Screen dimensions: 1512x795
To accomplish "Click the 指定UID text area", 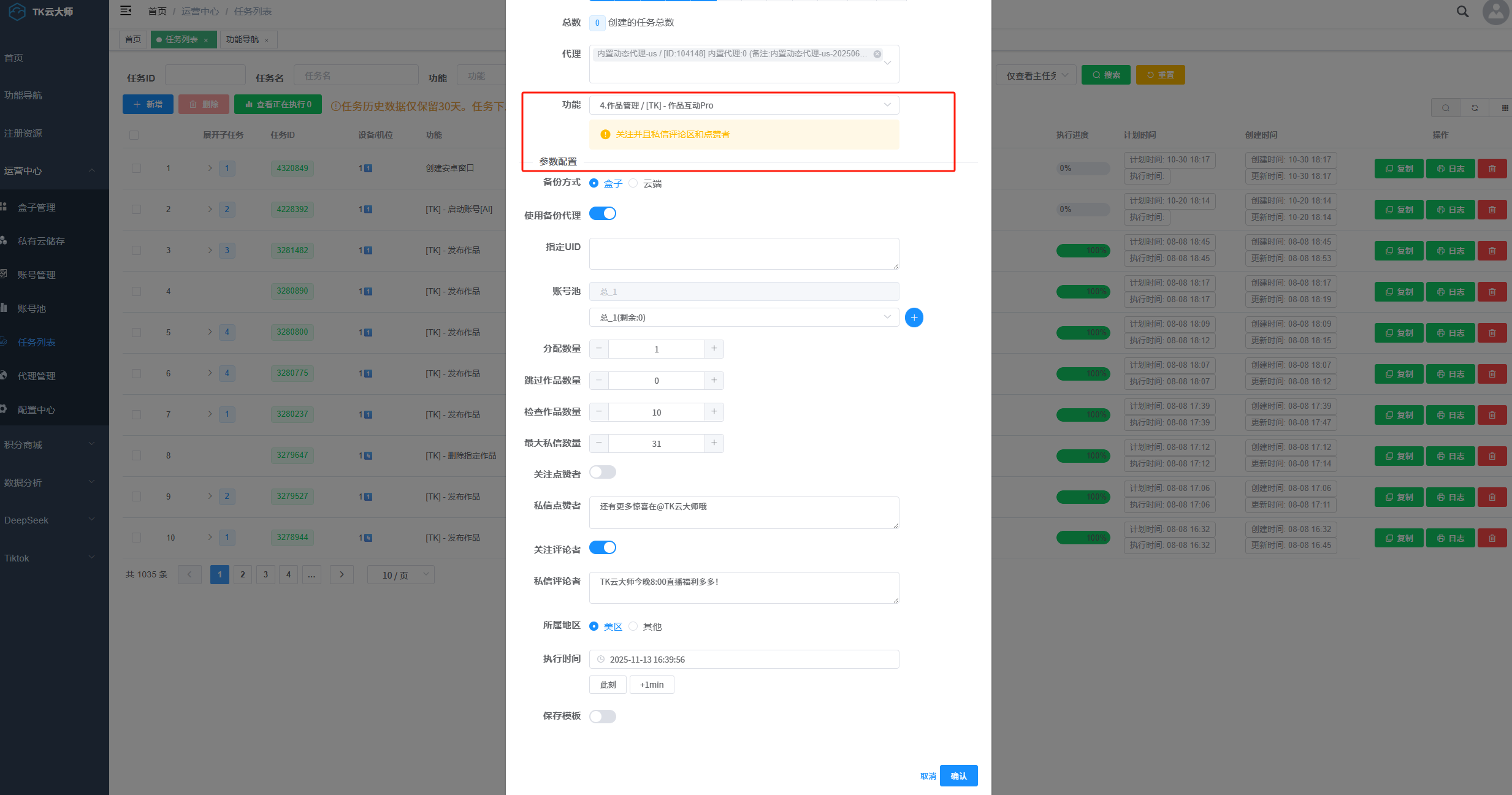I will 743,253.
